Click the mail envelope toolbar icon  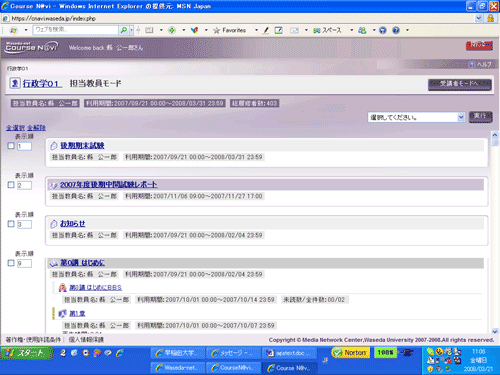[x=294, y=30]
